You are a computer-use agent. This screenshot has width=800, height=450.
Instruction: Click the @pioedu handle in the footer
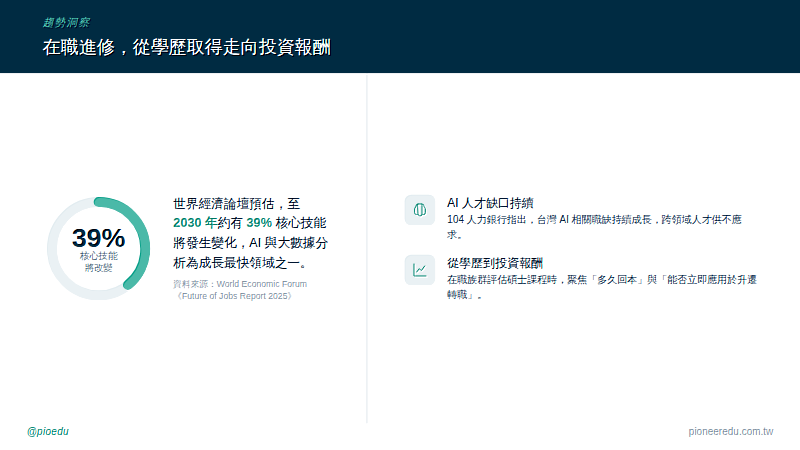[48, 431]
